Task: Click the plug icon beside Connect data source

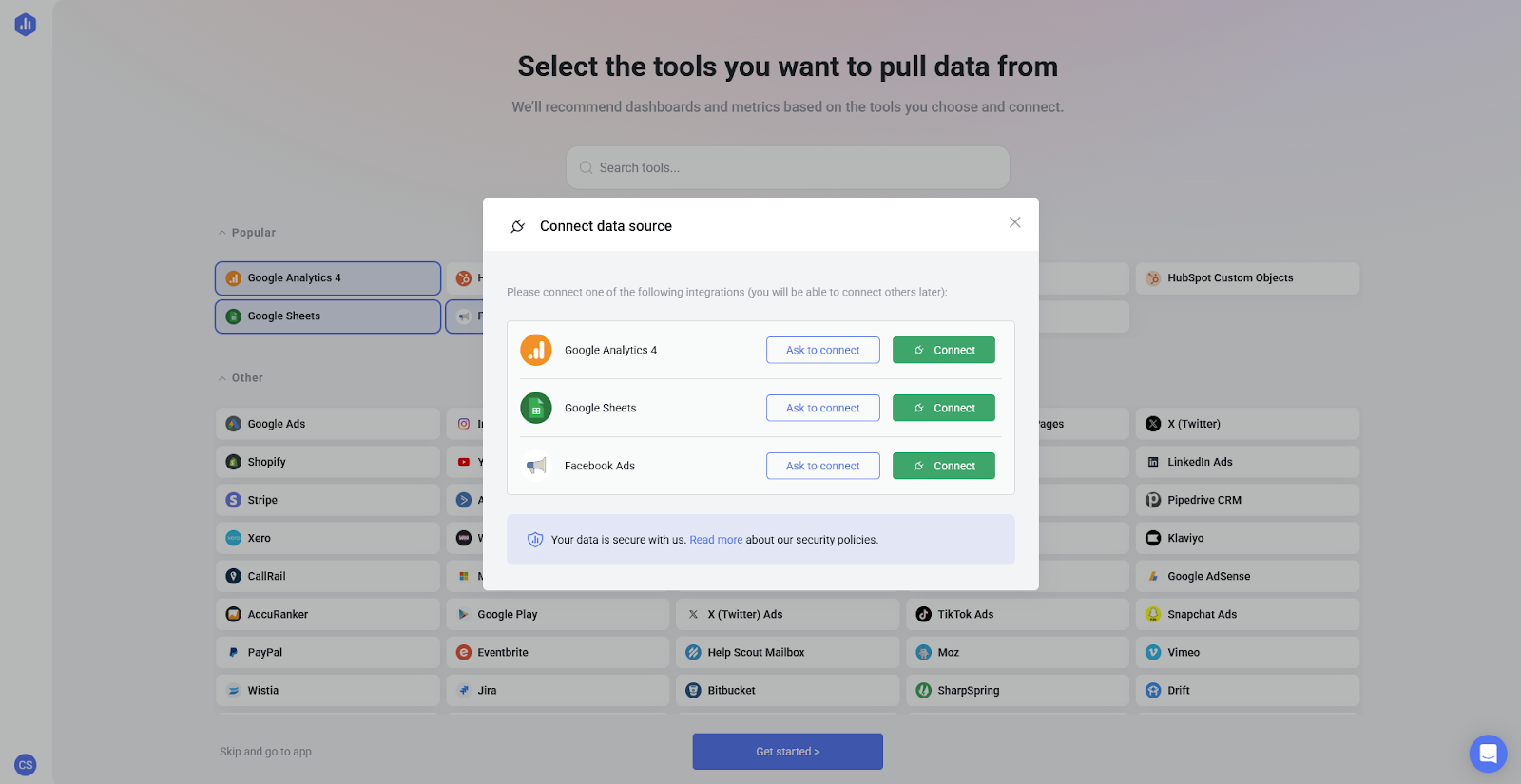Action: pyautogui.click(x=518, y=226)
